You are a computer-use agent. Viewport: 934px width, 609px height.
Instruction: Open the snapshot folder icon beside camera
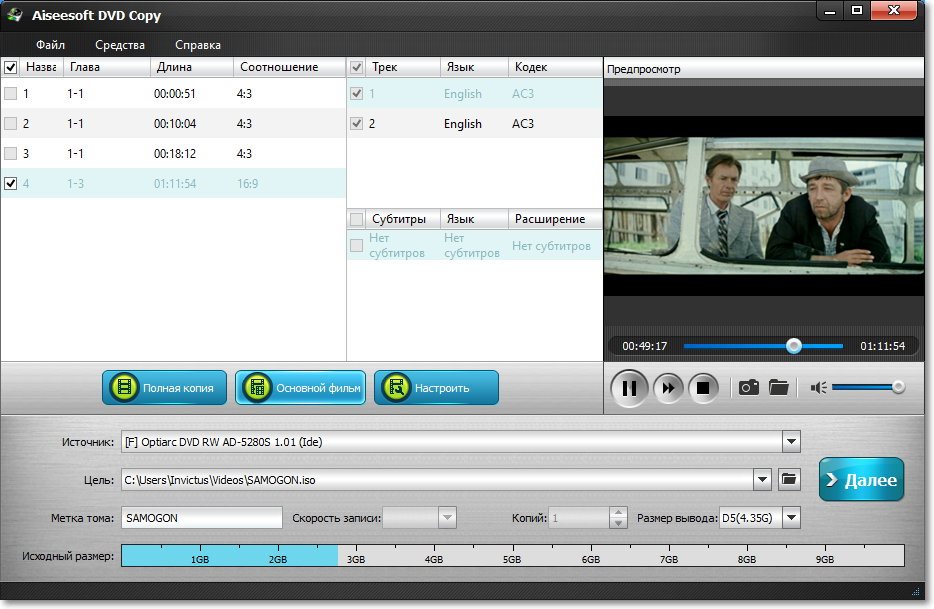[779, 387]
